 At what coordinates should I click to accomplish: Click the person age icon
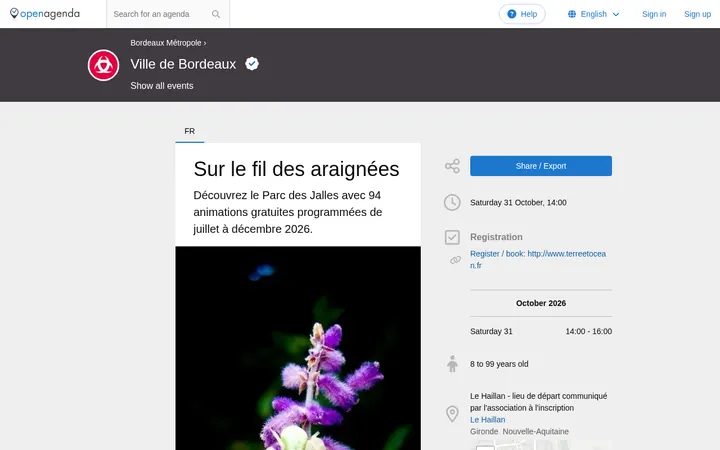tap(452, 364)
